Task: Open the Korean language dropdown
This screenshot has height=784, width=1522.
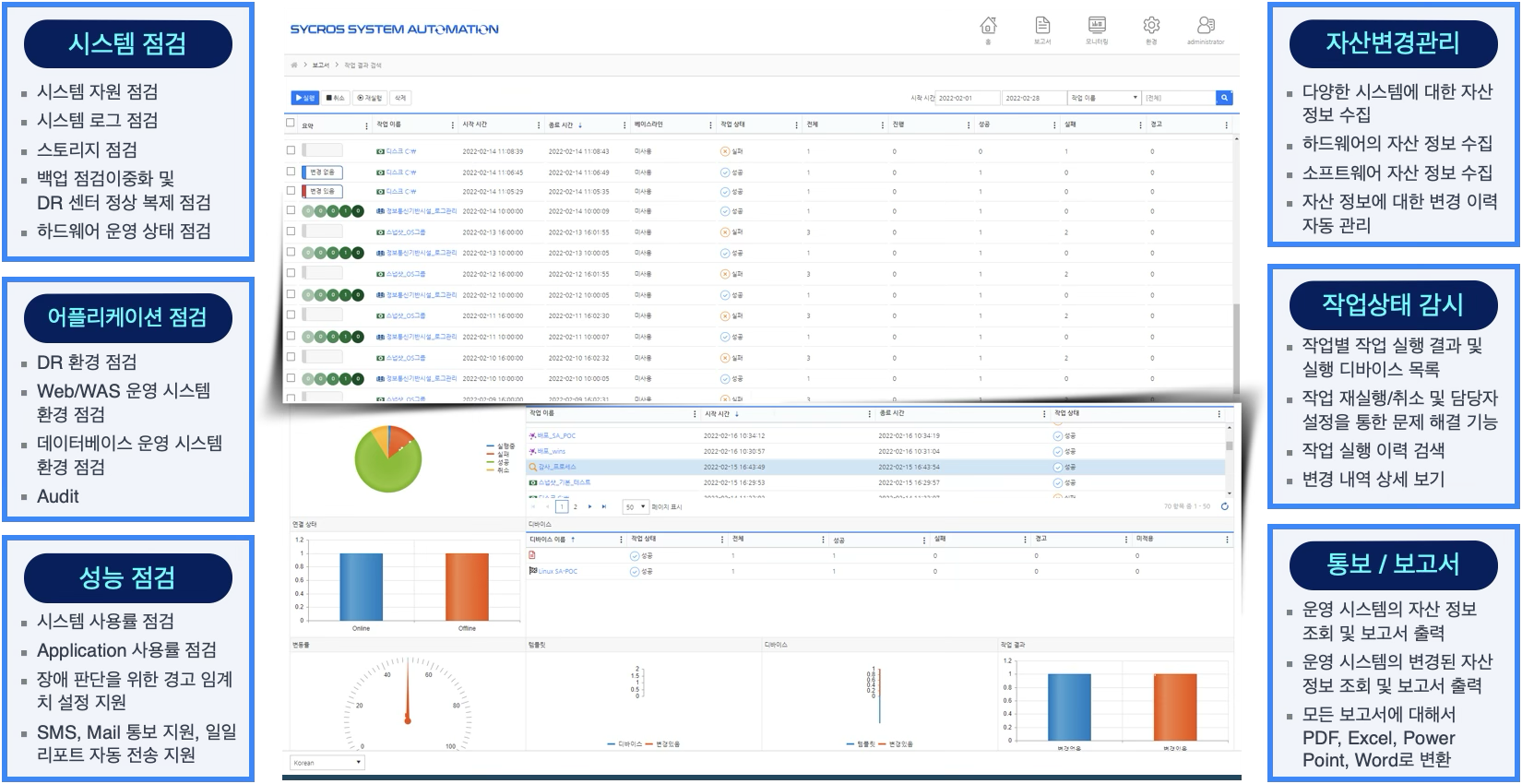Action: click(327, 763)
